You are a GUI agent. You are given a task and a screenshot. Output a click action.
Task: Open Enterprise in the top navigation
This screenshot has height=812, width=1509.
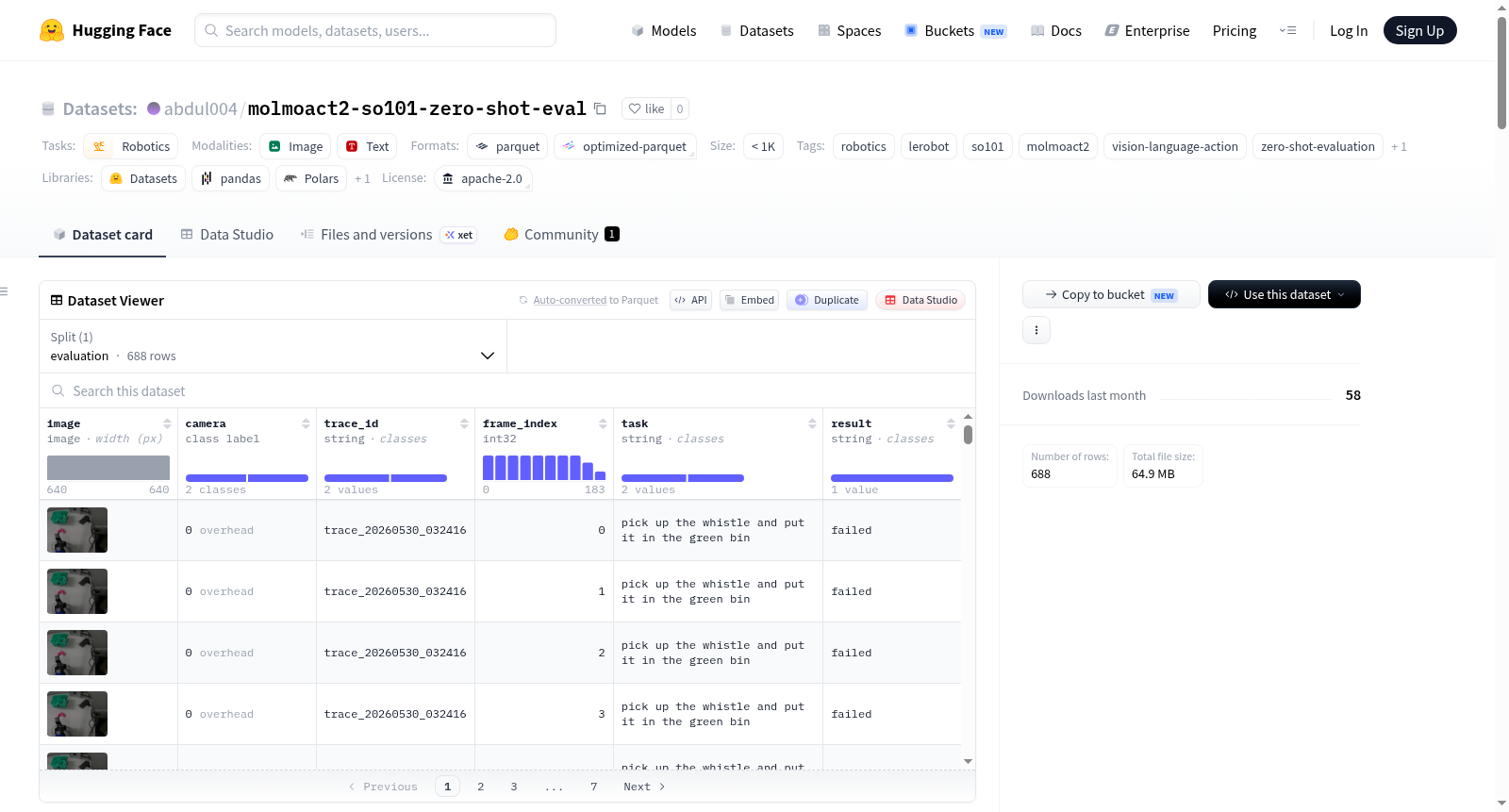pyautogui.click(x=1147, y=30)
